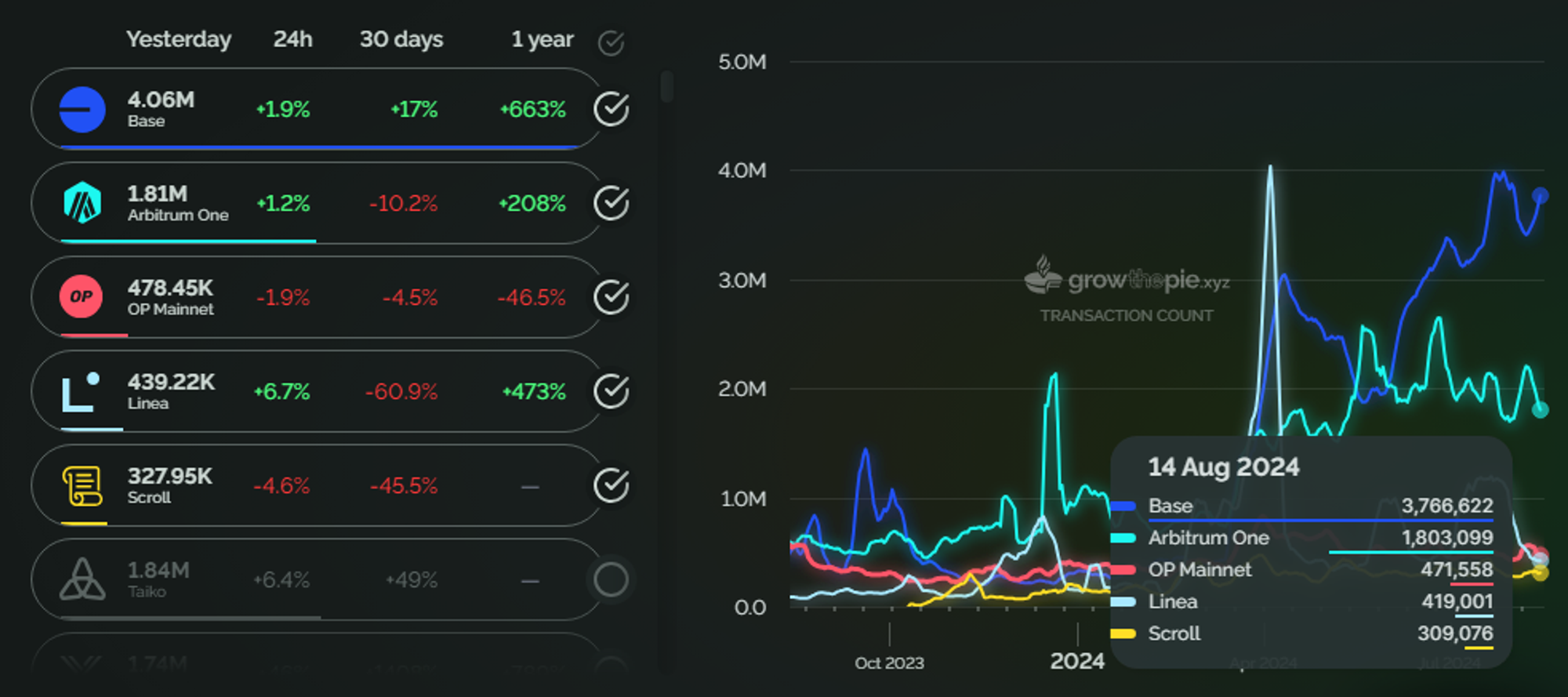Image resolution: width=1568 pixels, height=697 pixels.
Task: Click Scroll yellow endpoint dot on chart
Action: [1541, 573]
